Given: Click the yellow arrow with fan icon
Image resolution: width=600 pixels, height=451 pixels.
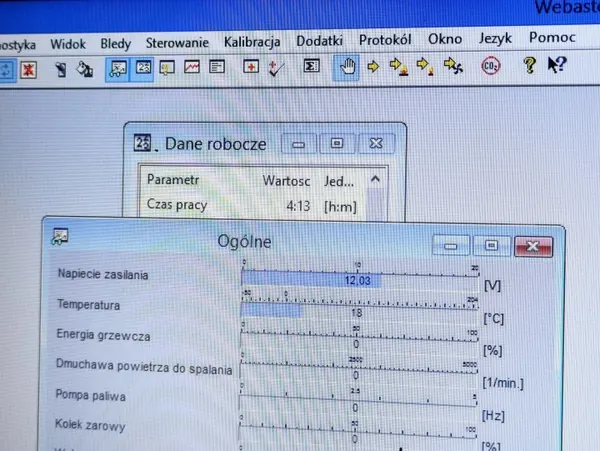Looking at the screenshot, I should coord(453,66).
